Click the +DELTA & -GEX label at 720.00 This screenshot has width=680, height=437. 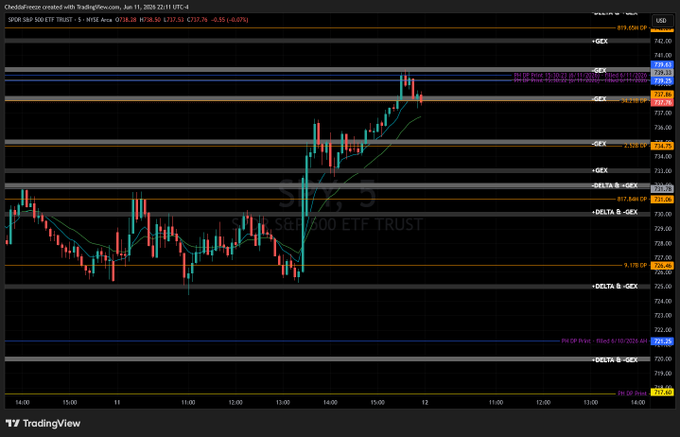[615, 360]
